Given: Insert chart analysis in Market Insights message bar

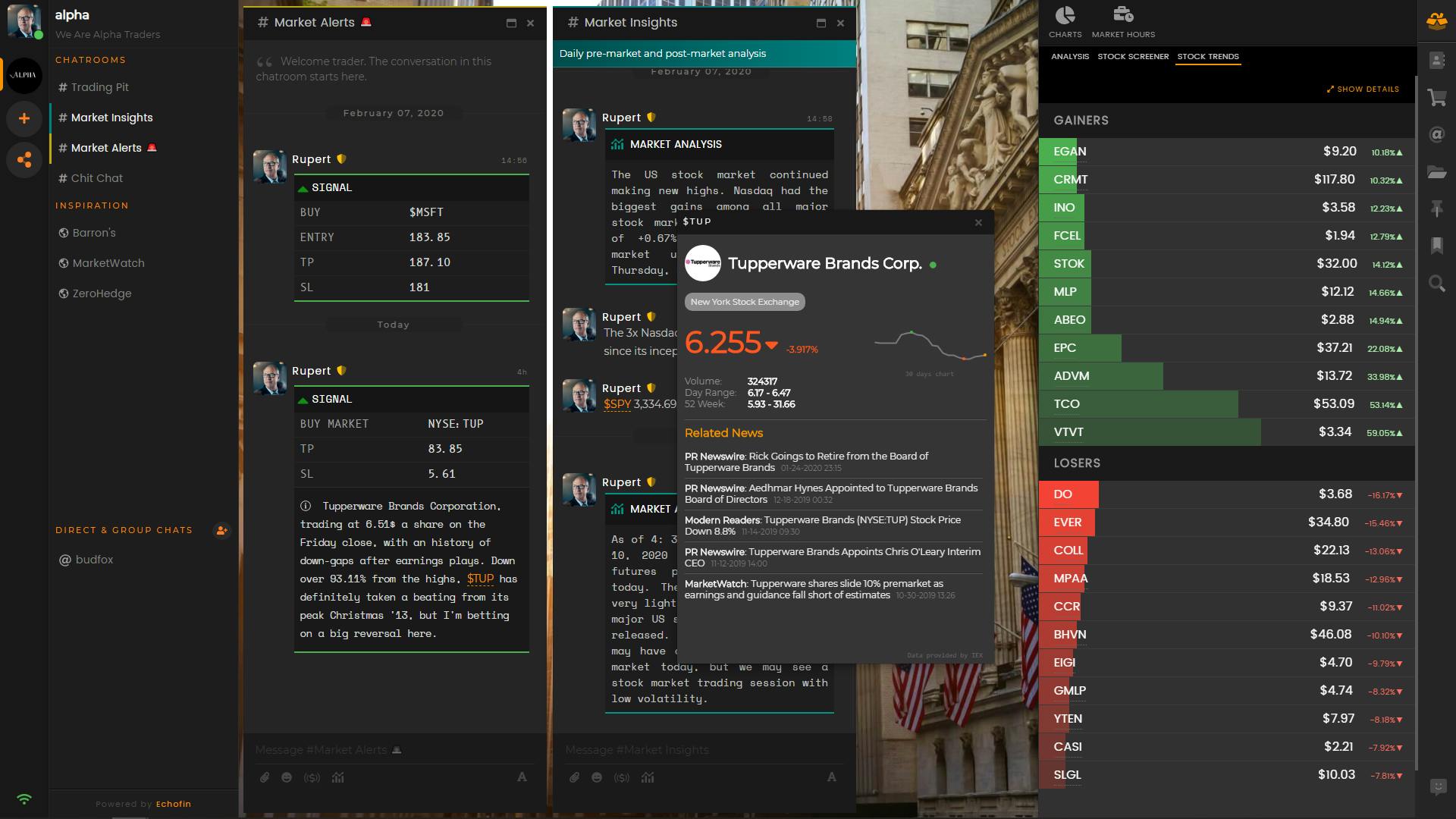Looking at the screenshot, I should (x=648, y=777).
